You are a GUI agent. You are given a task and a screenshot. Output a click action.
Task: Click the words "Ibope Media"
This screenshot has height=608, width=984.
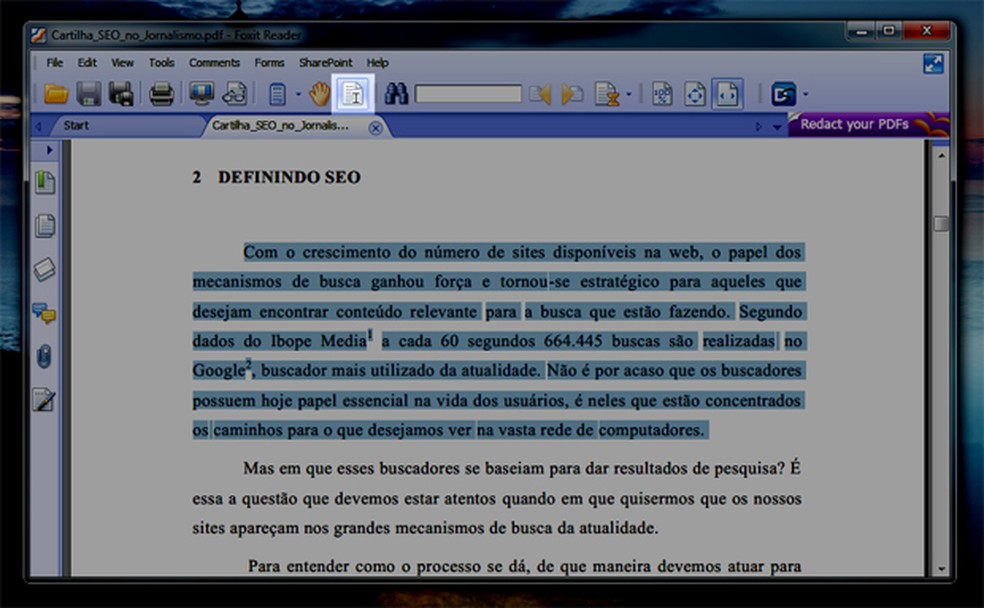click(318, 341)
